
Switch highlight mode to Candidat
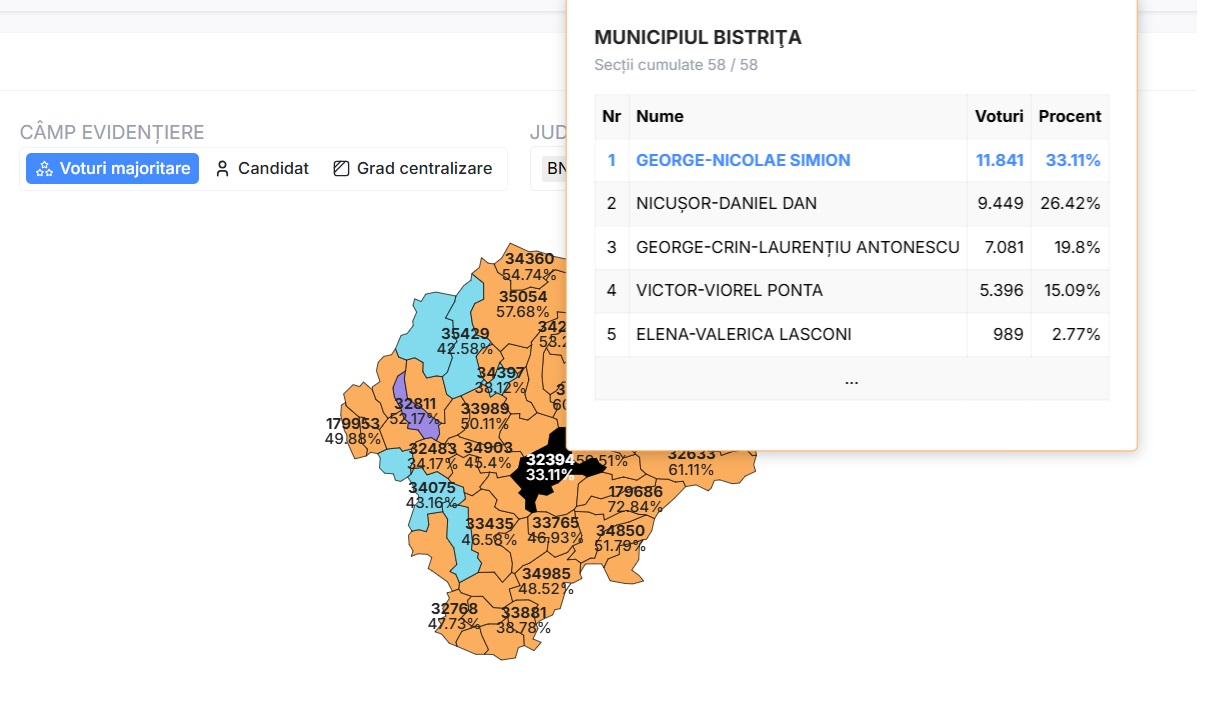click(262, 169)
